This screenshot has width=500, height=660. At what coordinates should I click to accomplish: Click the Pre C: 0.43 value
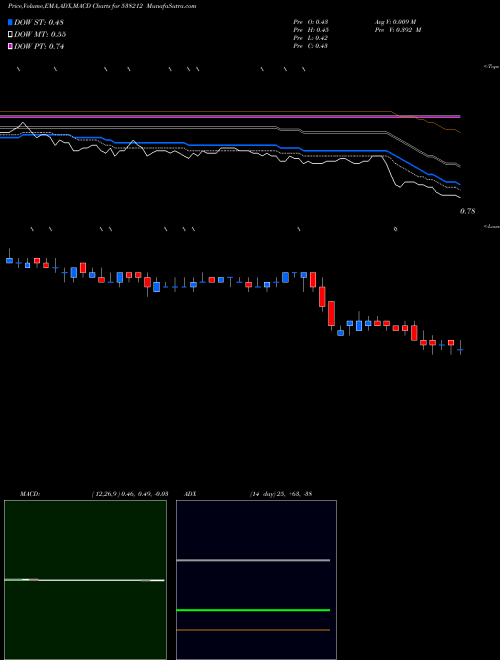tap(311, 46)
